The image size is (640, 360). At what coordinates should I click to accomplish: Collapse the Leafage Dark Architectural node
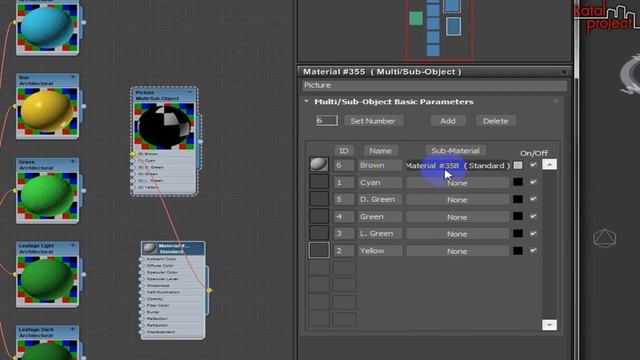[x=73, y=329]
